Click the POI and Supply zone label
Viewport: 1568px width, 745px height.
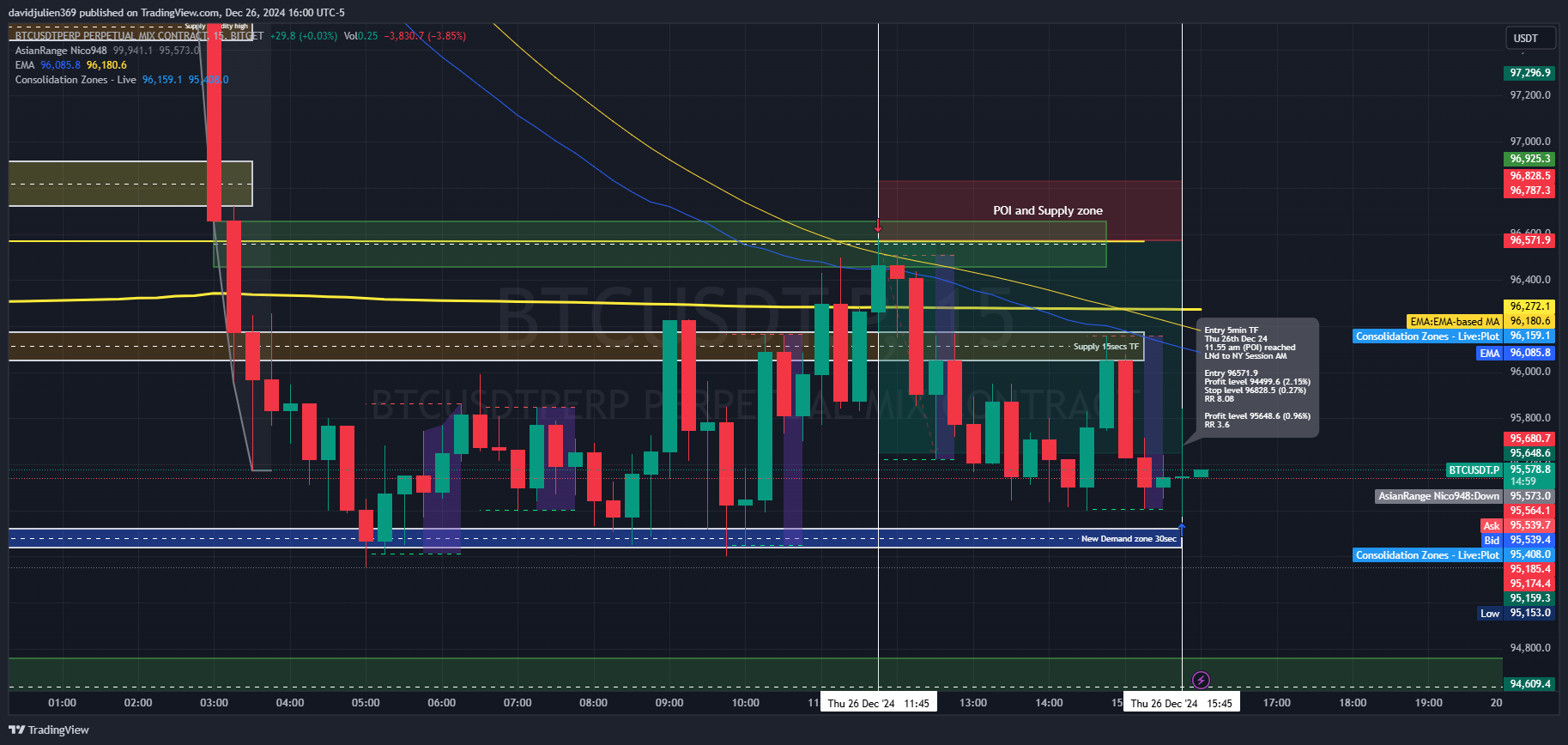click(1048, 210)
